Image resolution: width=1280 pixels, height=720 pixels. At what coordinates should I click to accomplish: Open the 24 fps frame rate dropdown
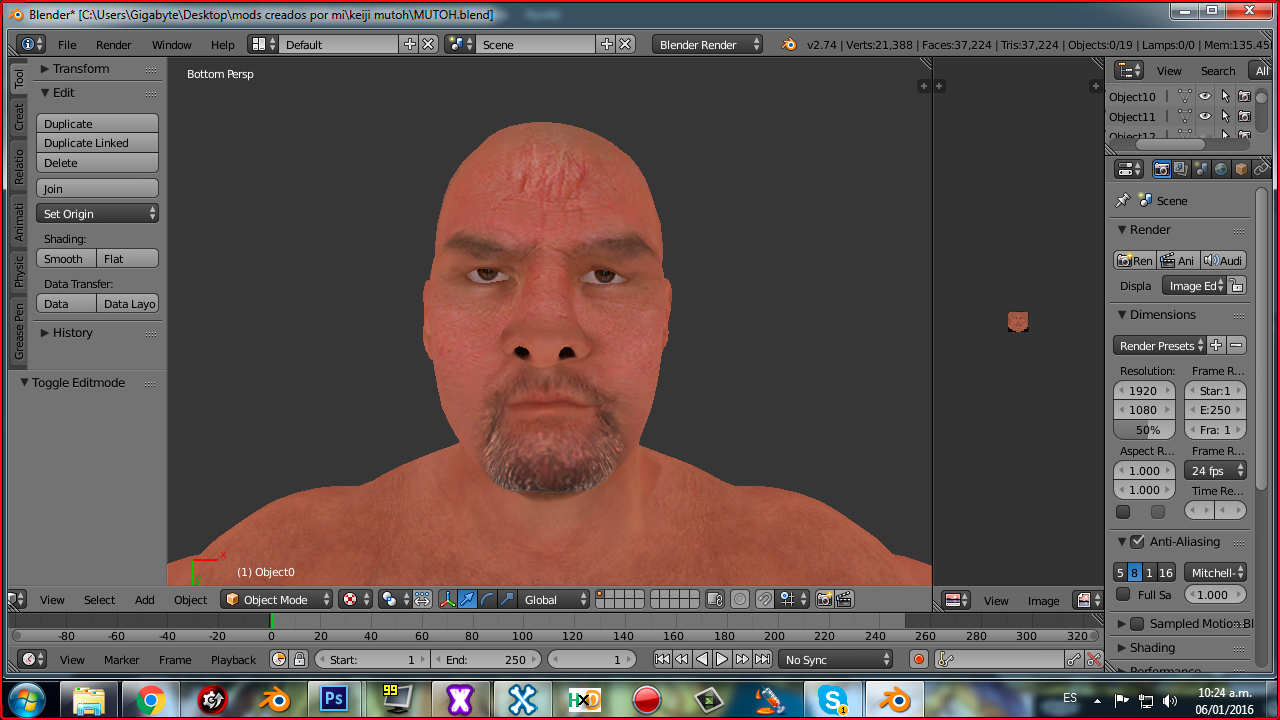coord(1215,470)
